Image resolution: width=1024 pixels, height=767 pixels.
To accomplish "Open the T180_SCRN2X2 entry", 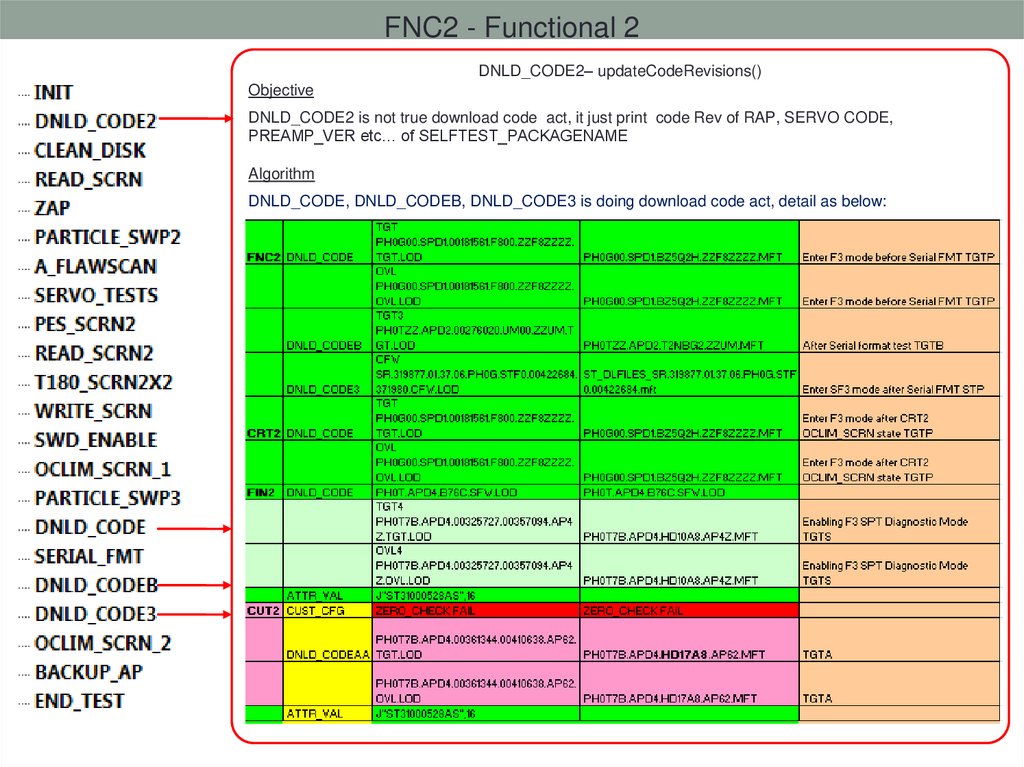I will point(103,382).
